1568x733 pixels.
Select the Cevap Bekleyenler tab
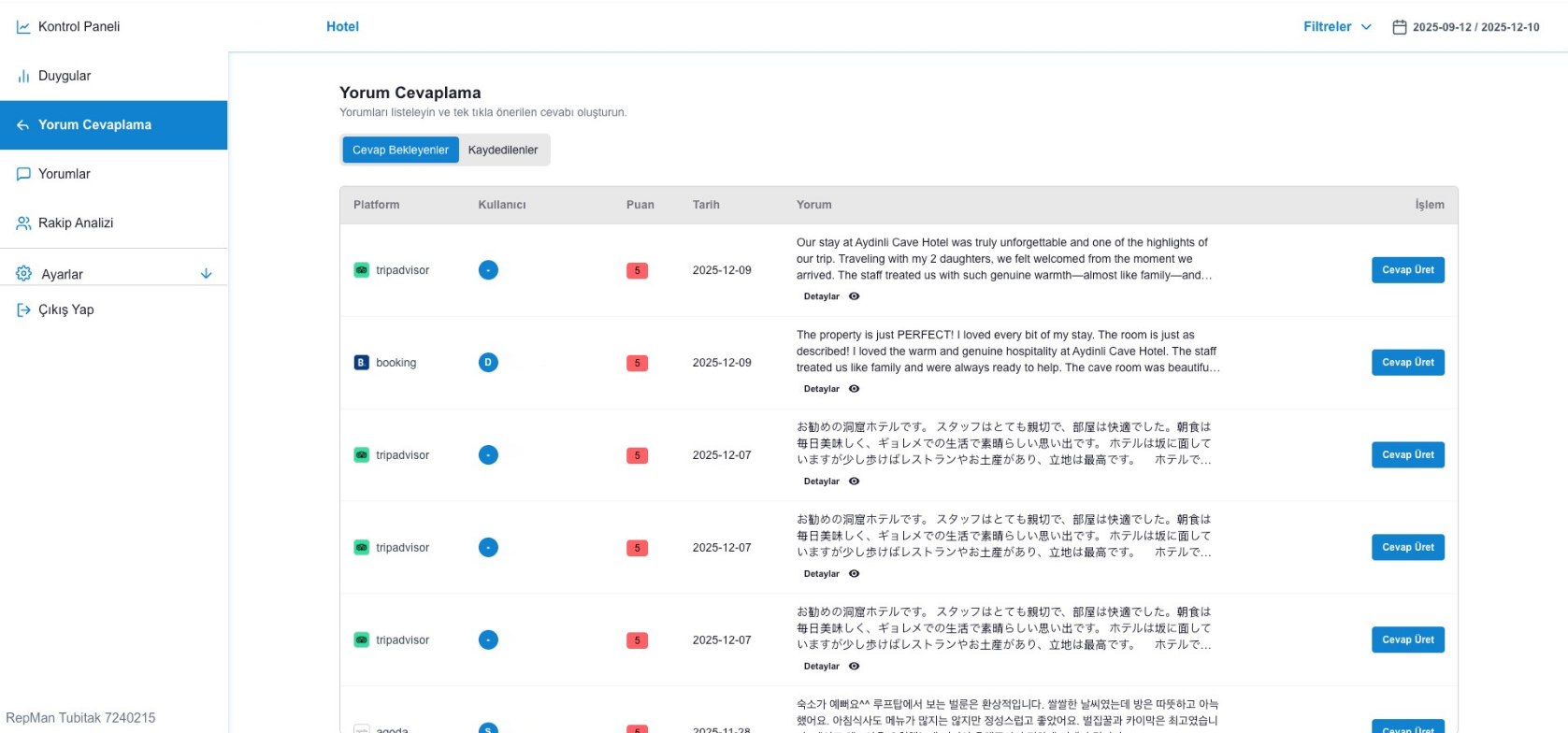click(400, 150)
